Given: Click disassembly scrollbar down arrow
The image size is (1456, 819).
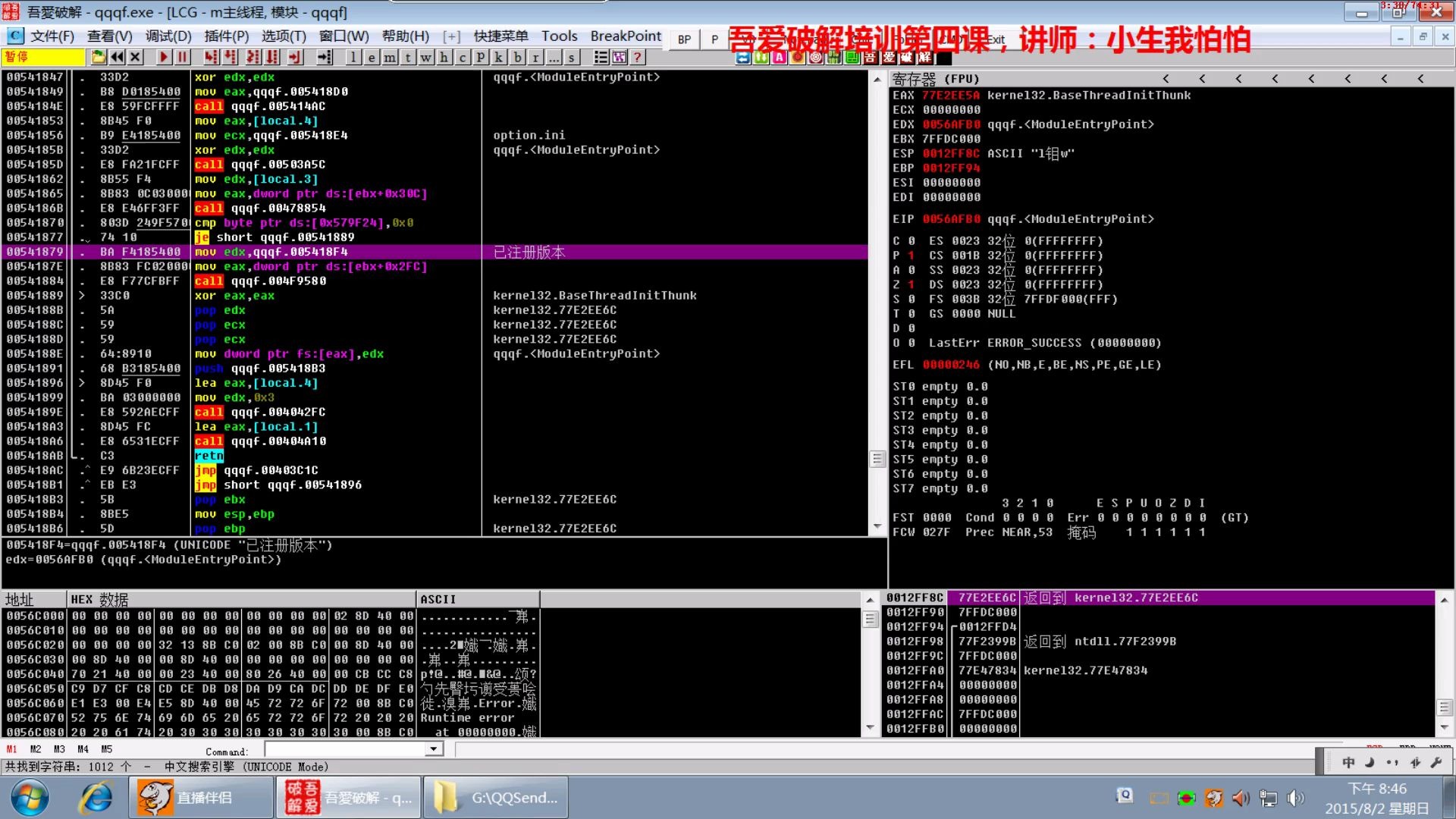Looking at the screenshot, I should [877, 527].
